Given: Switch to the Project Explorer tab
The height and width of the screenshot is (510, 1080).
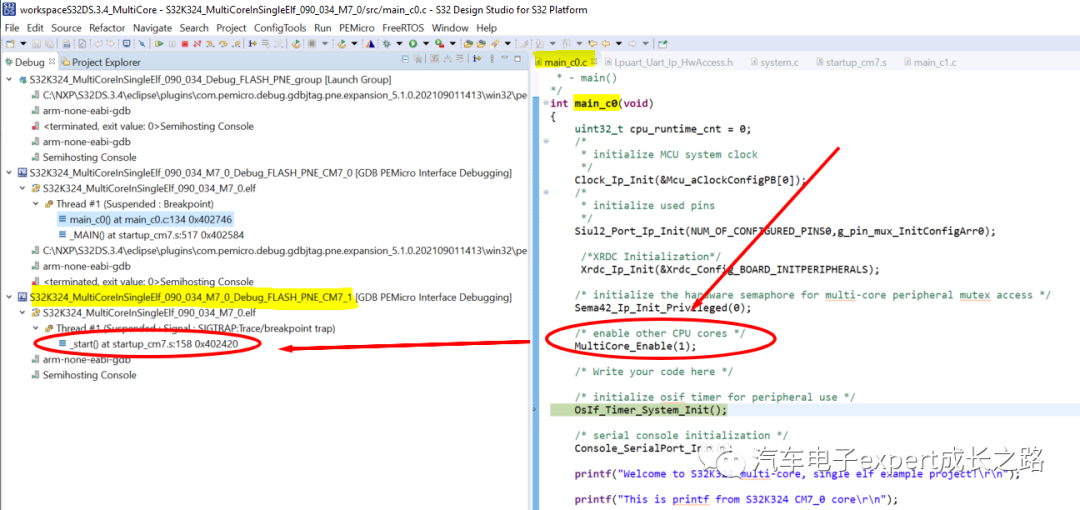Looking at the screenshot, I should click(101, 62).
